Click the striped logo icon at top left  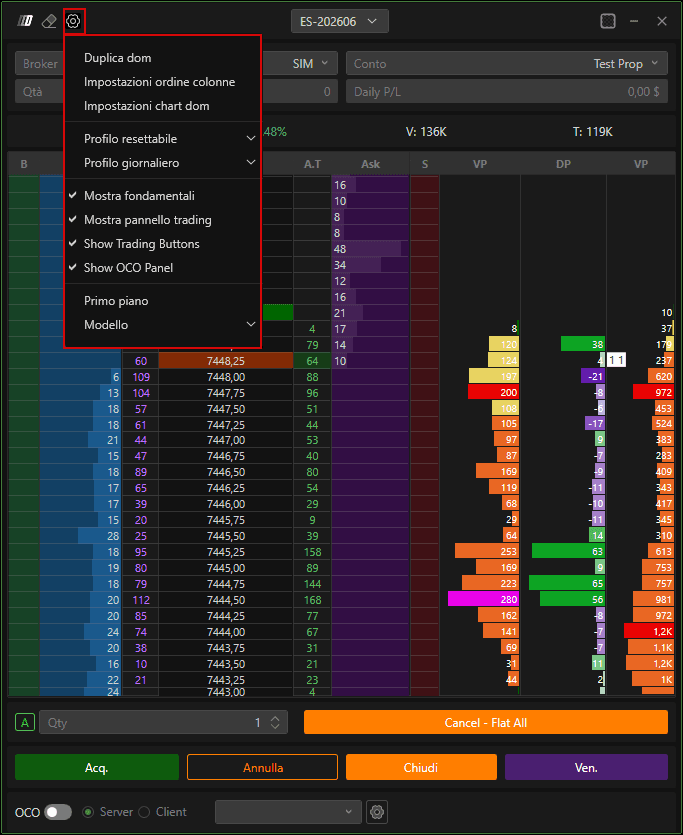coord(25,21)
